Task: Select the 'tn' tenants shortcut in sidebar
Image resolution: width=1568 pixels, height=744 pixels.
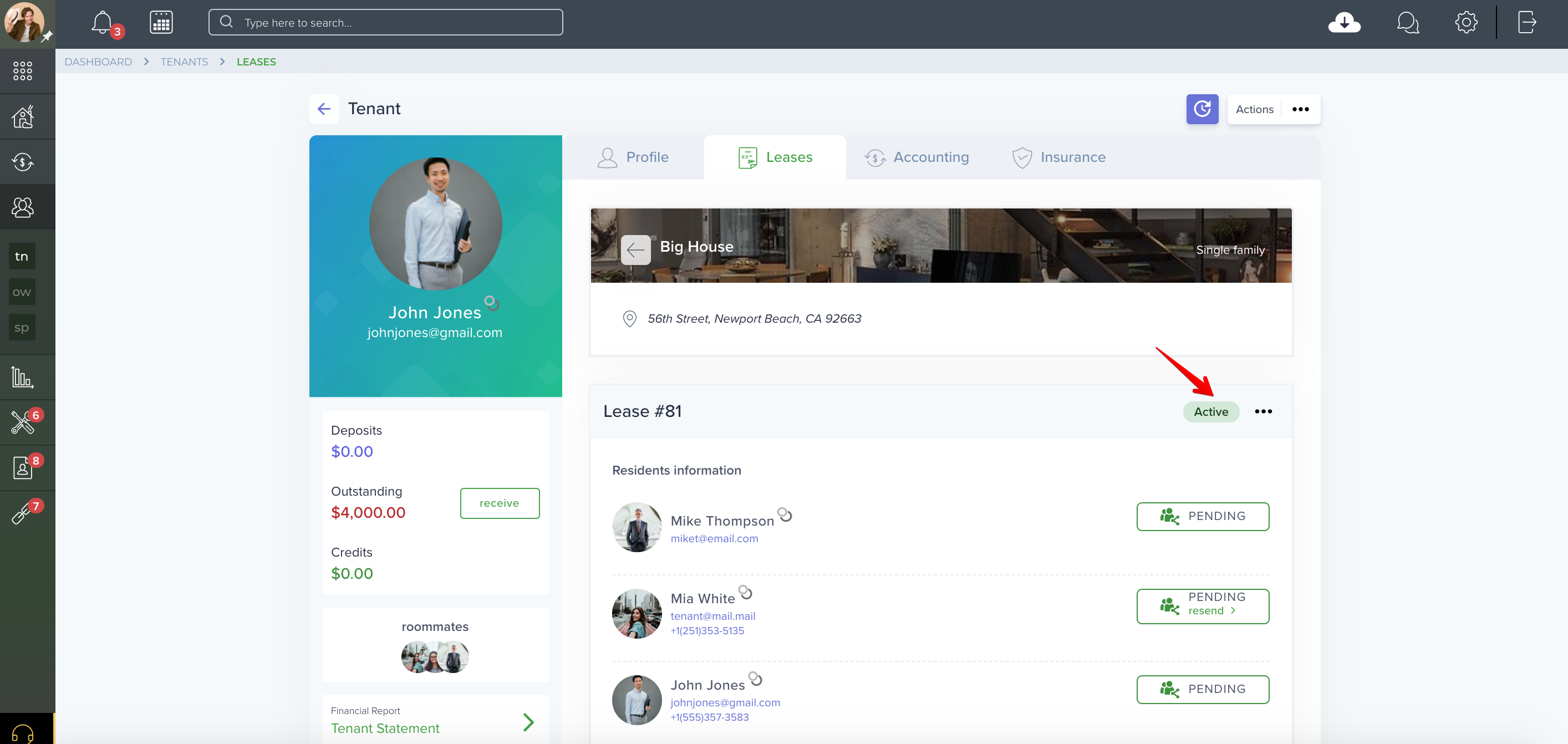Action: [22, 256]
